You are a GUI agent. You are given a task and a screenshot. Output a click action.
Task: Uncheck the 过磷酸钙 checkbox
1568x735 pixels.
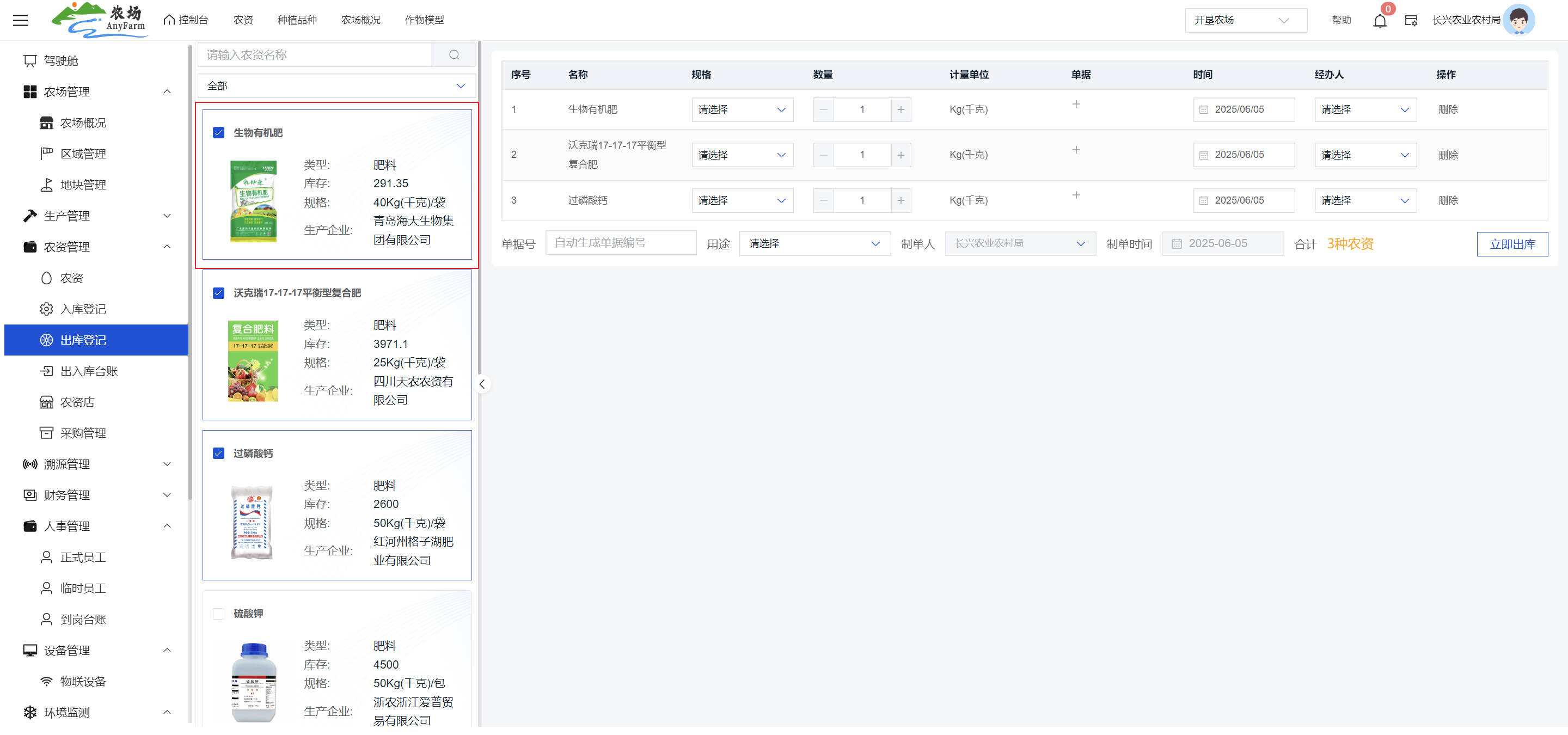[218, 454]
